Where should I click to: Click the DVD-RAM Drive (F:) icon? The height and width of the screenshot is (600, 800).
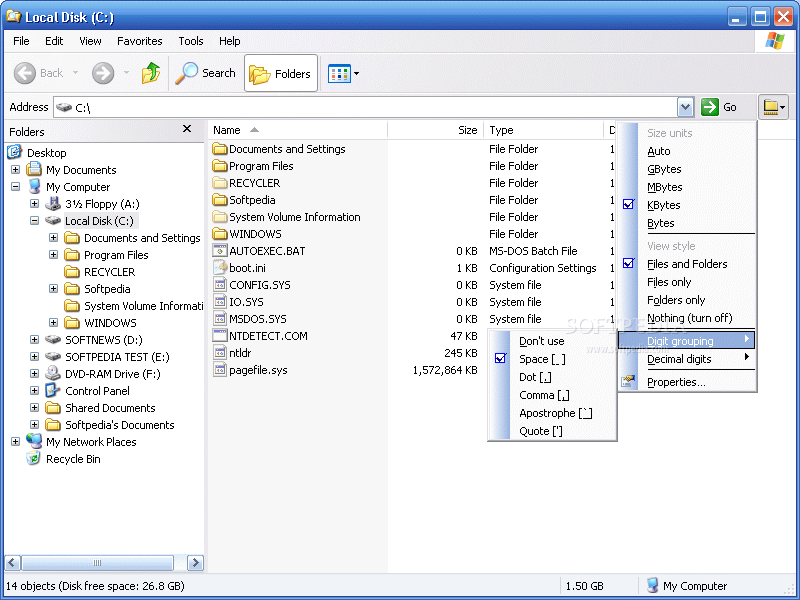[53, 373]
